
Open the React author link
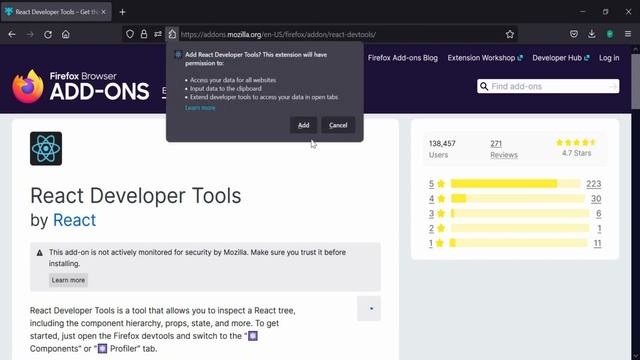(74, 220)
